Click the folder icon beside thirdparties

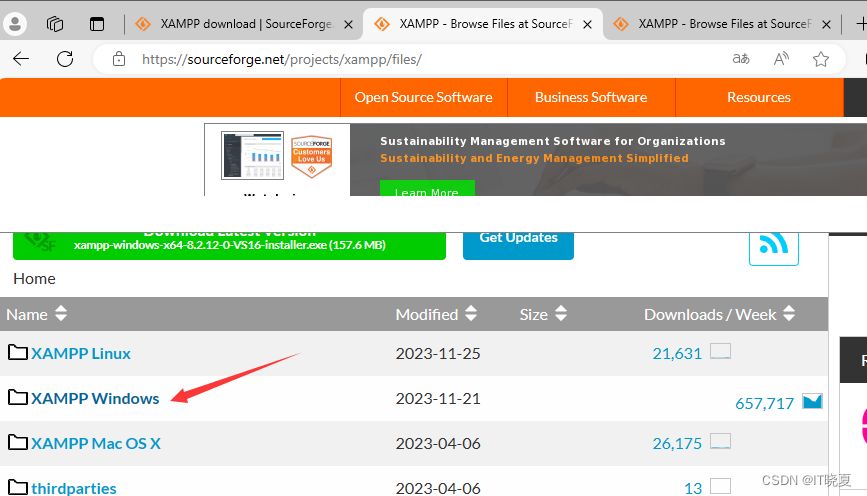click(x=18, y=487)
